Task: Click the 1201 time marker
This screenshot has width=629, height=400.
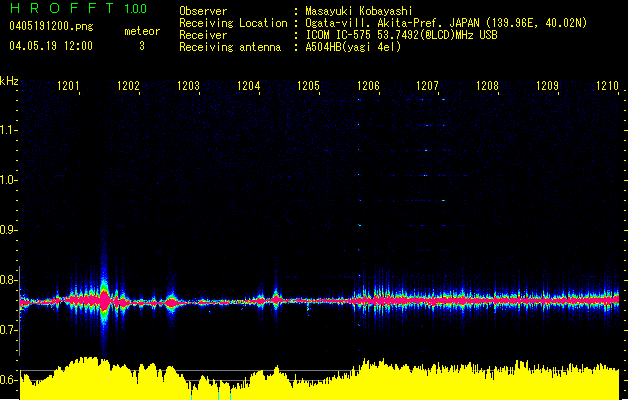Action: [68, 85]
